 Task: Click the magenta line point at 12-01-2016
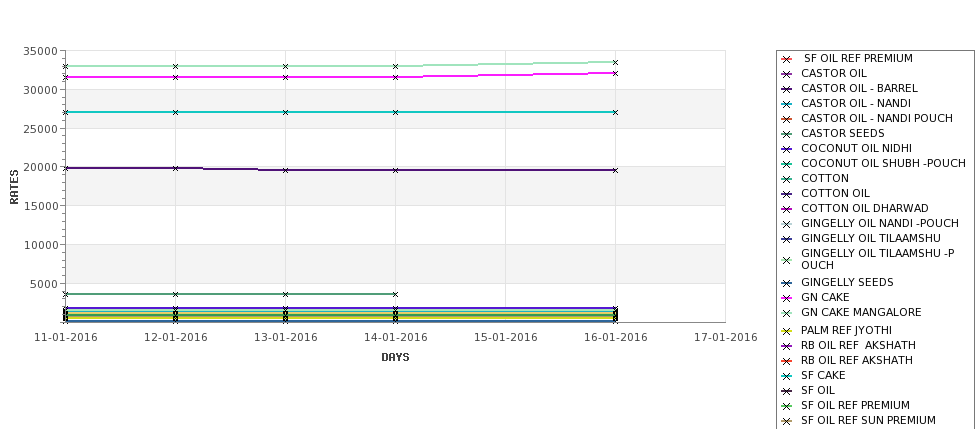pos(175,77)
